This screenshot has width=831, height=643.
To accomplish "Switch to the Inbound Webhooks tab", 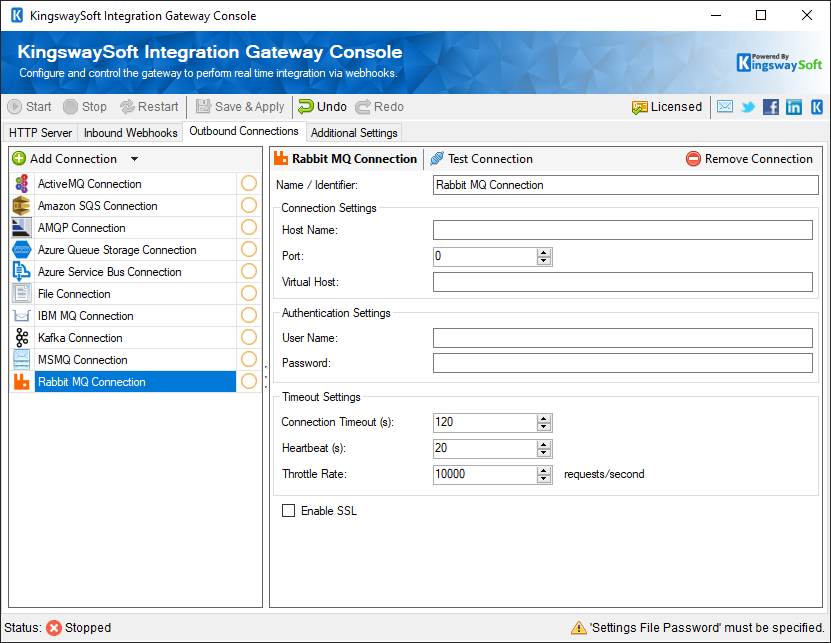I will coord(130,133).
